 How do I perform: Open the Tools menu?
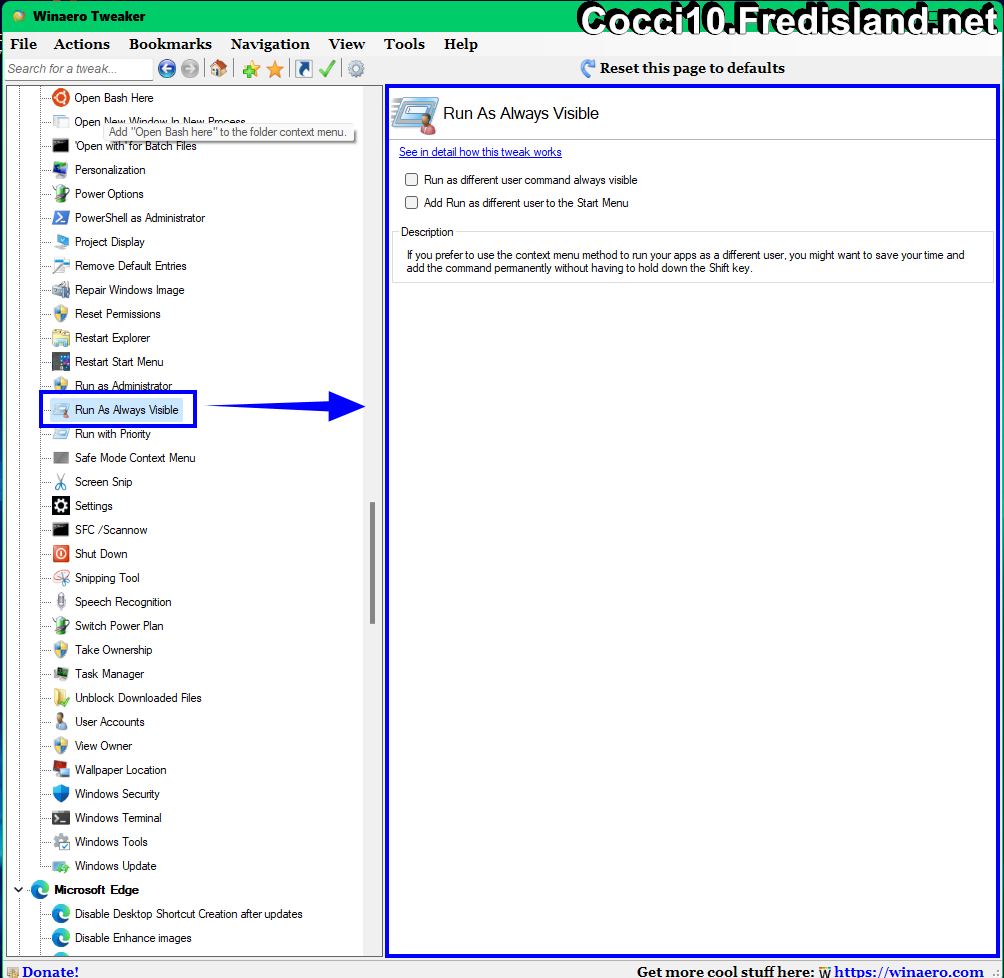coord(404,44)
